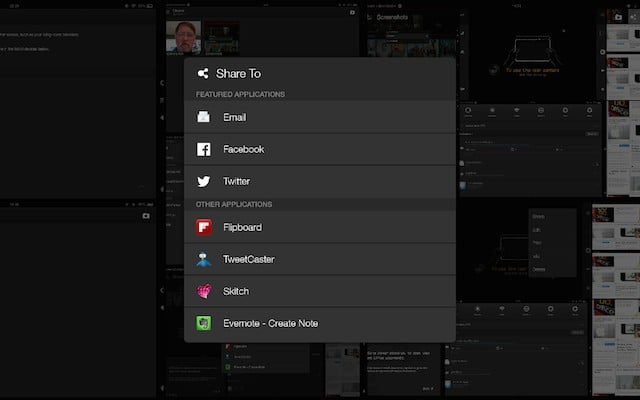This screenshot has height=400, width=640.
Task: Open the 'To use the rear camera' screenshot
Action: (532, 54)
